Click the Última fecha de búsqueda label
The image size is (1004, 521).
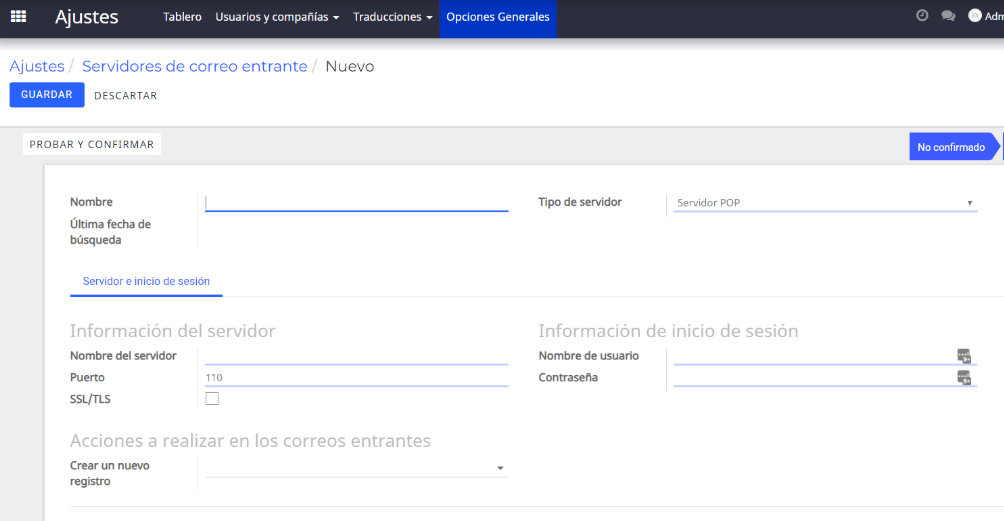pos(110,232)
